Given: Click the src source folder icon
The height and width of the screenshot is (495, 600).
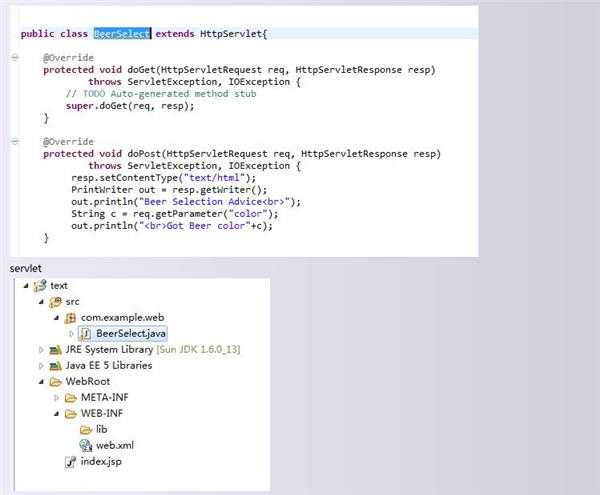Looking at the screenshot, I should [55, 302].
